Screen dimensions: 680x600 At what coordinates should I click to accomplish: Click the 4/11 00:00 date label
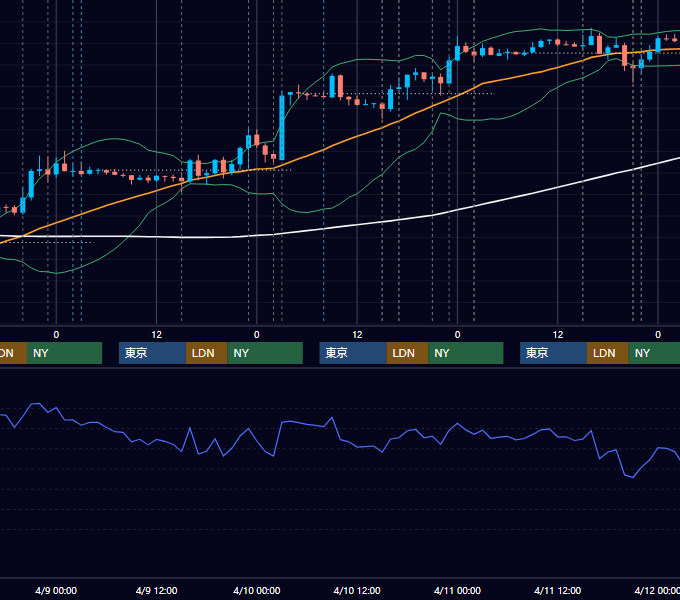(458, 590)
